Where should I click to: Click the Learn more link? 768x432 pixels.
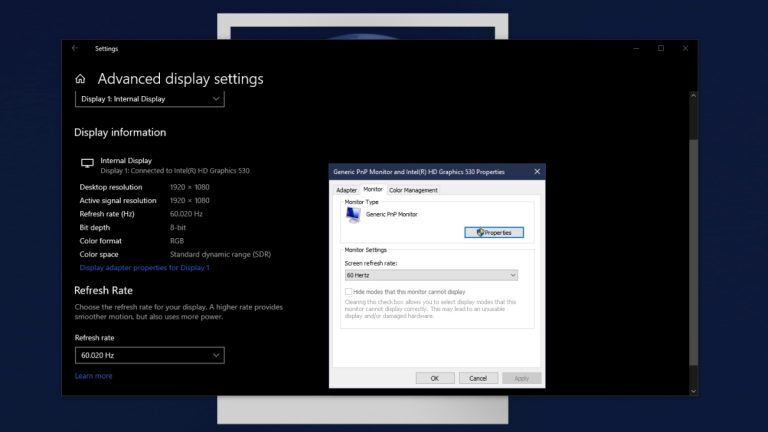[93, 376]
